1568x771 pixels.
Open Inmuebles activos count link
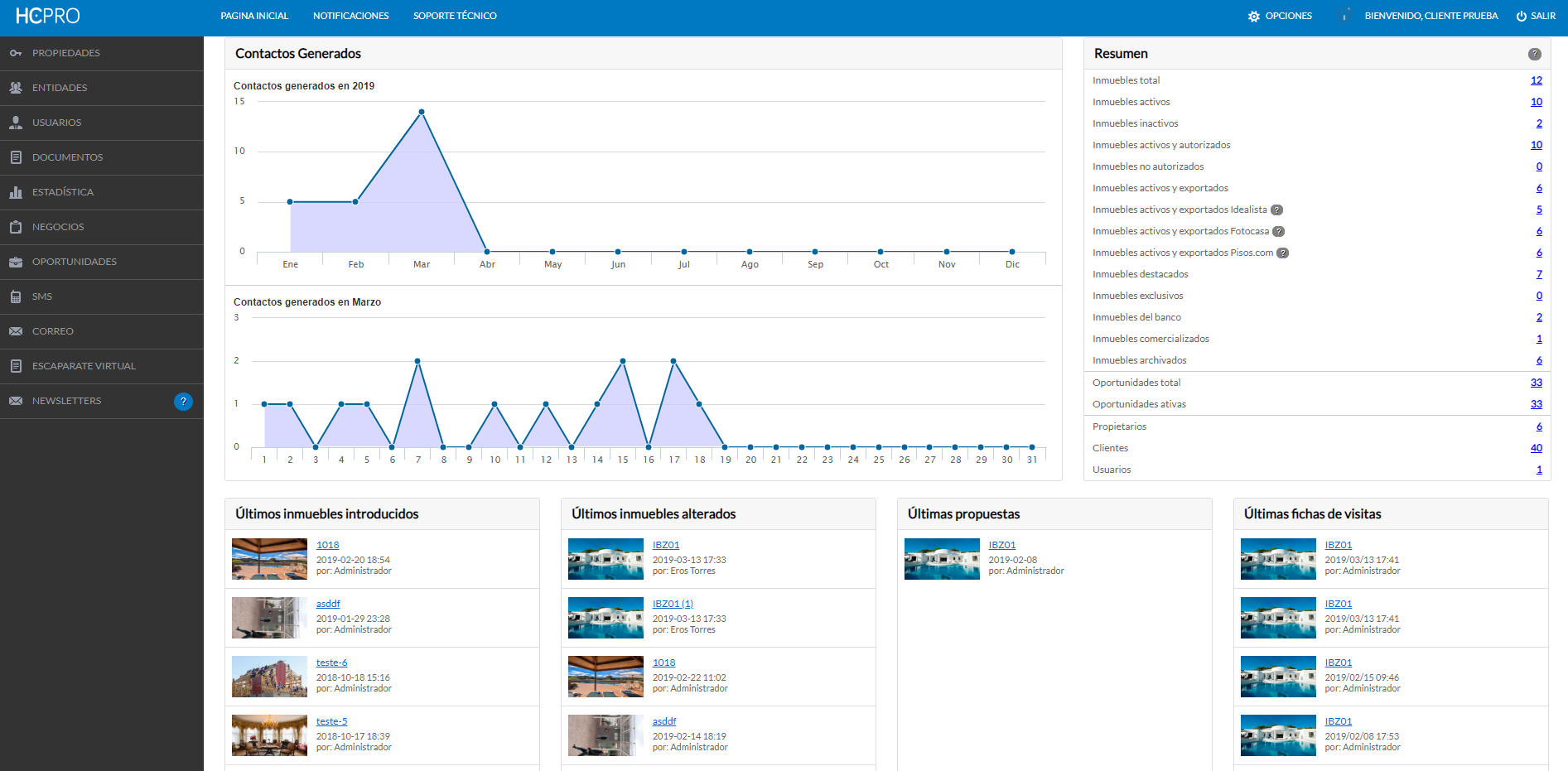click(x=1537, y=102)
